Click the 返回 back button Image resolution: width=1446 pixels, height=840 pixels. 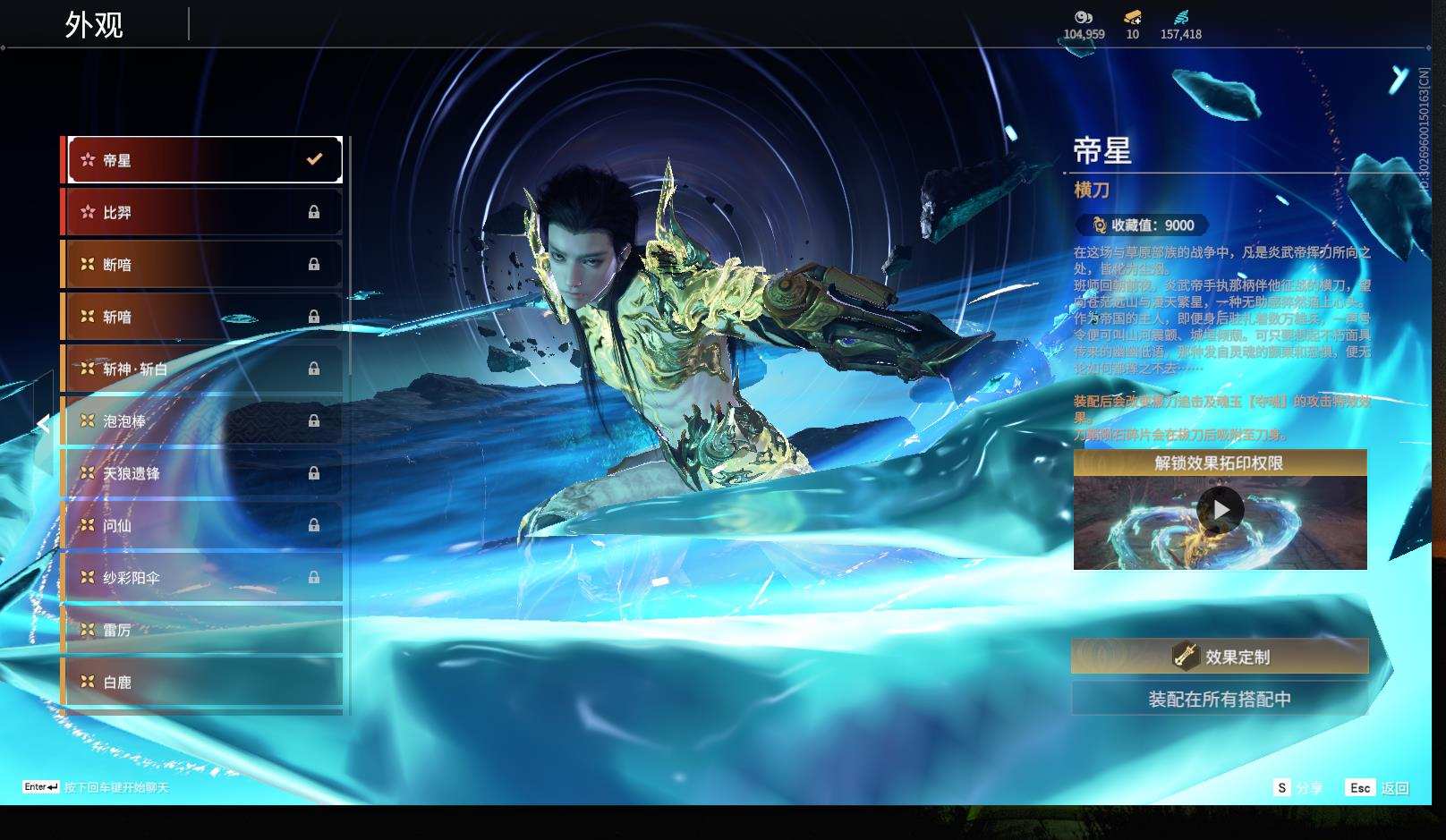pos(1378,788)
